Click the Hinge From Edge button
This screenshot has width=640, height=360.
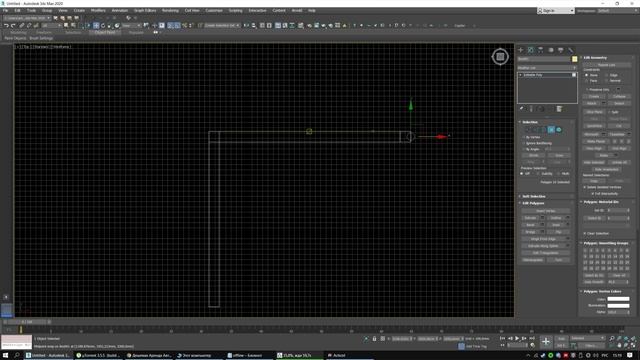542,239
